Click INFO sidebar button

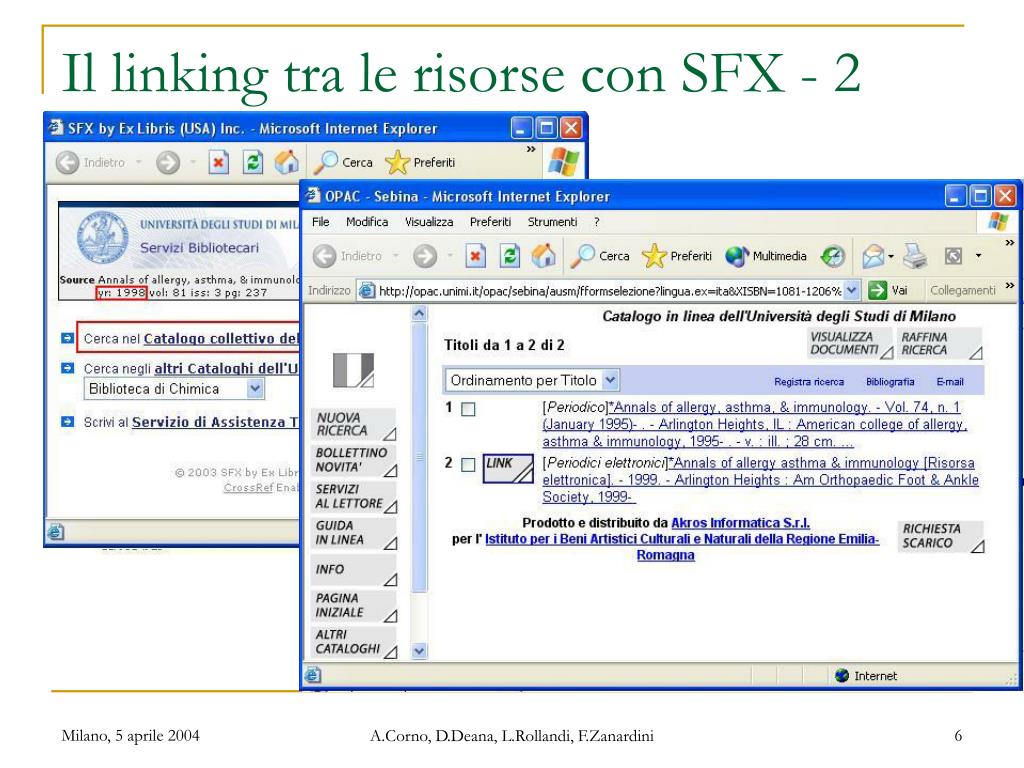(355, 569)
